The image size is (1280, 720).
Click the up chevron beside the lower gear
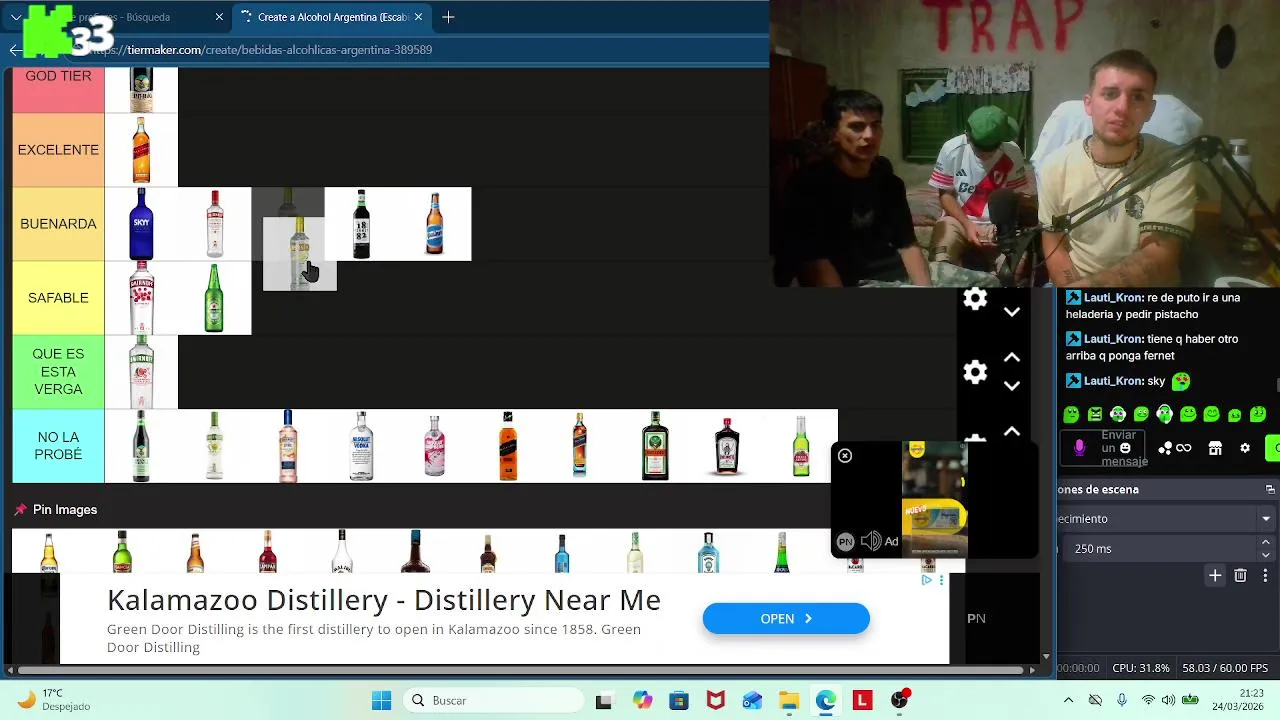[x=1012, y=358]
